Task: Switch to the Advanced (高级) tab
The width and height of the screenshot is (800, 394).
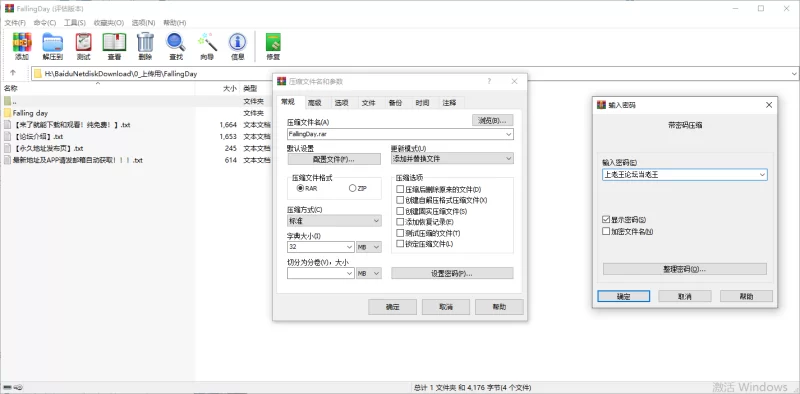Action: (315, 103)
